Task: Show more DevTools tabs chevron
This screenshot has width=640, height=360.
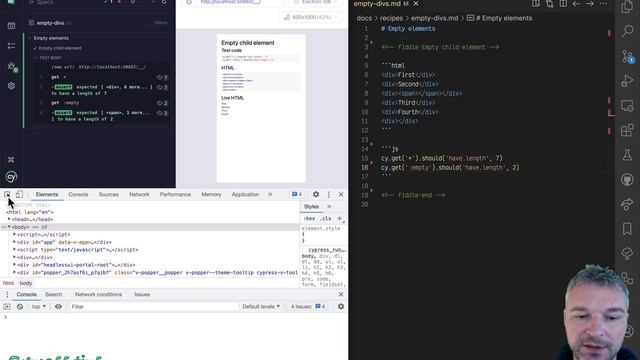Action: [x=270, y=195]
